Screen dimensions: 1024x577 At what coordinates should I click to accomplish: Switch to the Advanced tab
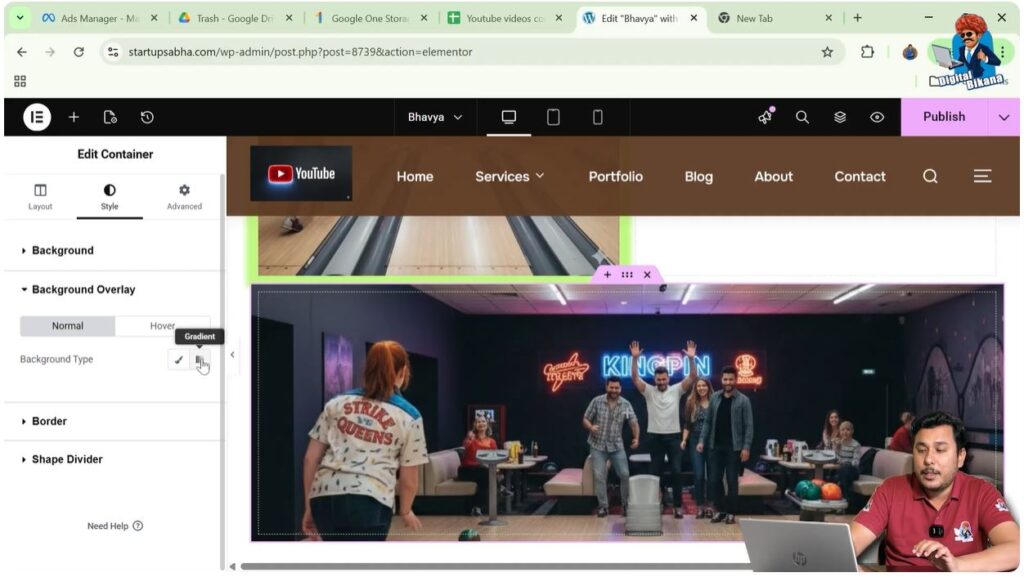tap(184, 196)
